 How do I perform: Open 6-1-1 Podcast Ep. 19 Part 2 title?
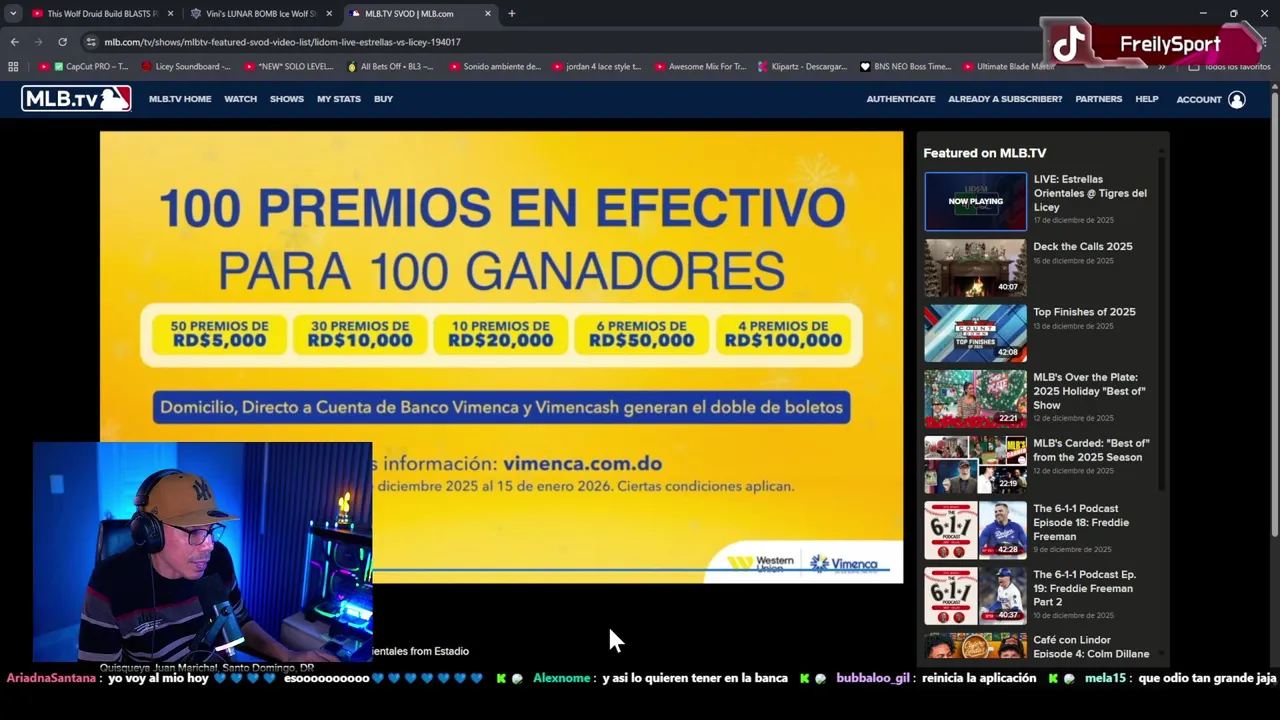coord(1084,588)
